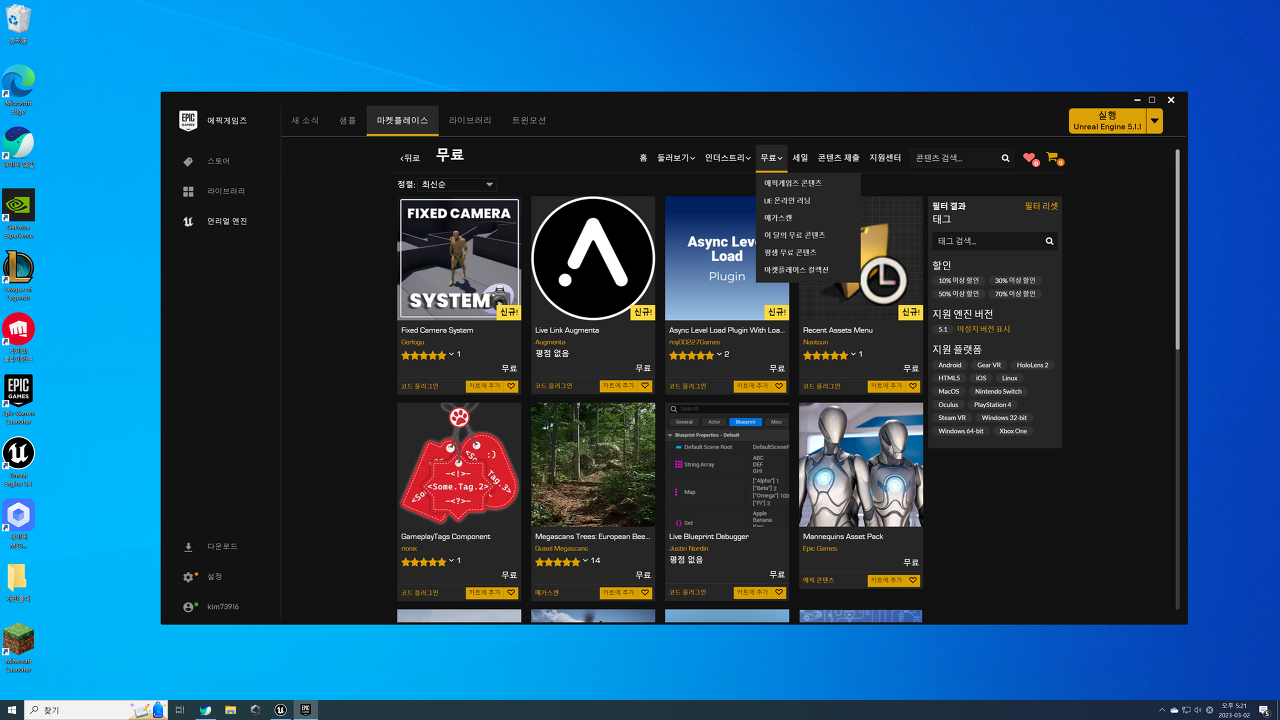The height and width of the screenshot is (720, 1280).
Task: Toggle the 30% or more discount filter
Action: 1015,281
